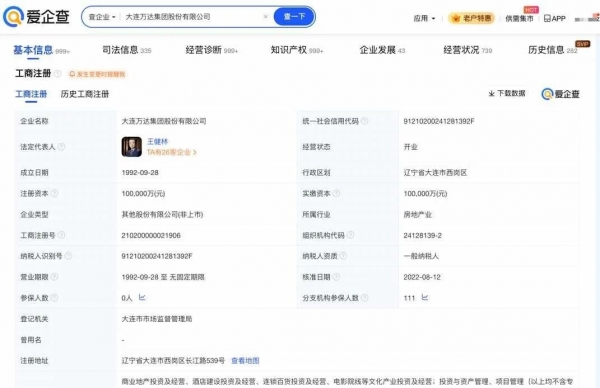Click the 登记机关 value 大连市市场监督管理局
The width and height of the screenshot is (600, 388).
(x=157, y=319)
